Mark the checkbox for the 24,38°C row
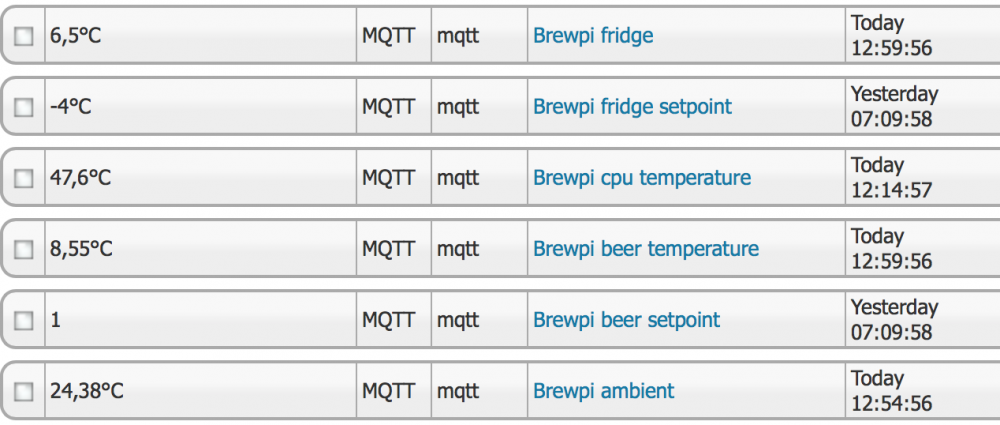The width and height of the screenshot is (1000, 425). click(23, 392)
